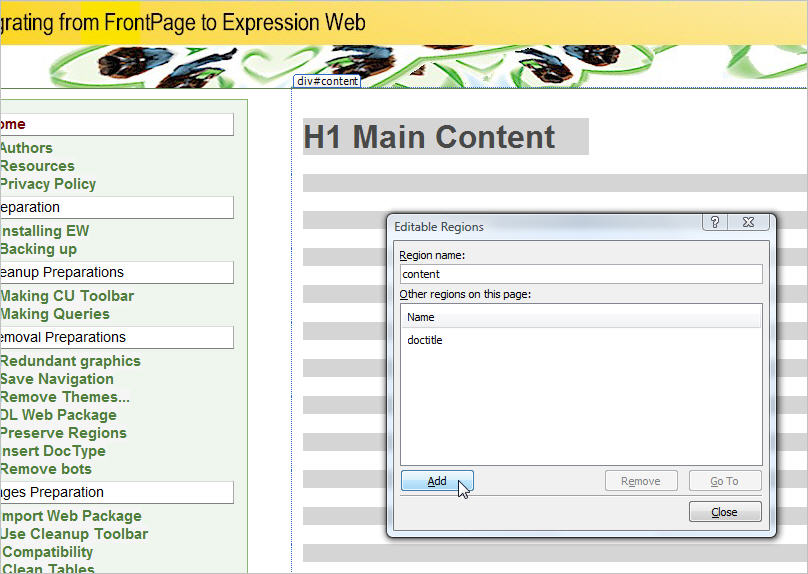Click the Home section header box
Screen dimensions: 808x574
click(x=116, y=124)
